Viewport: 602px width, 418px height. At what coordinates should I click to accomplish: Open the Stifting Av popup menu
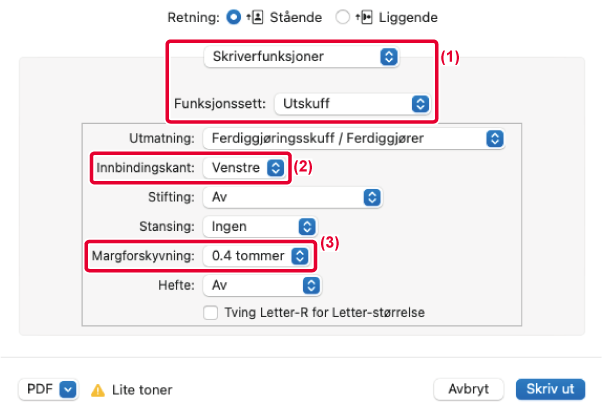pos(293,197)
